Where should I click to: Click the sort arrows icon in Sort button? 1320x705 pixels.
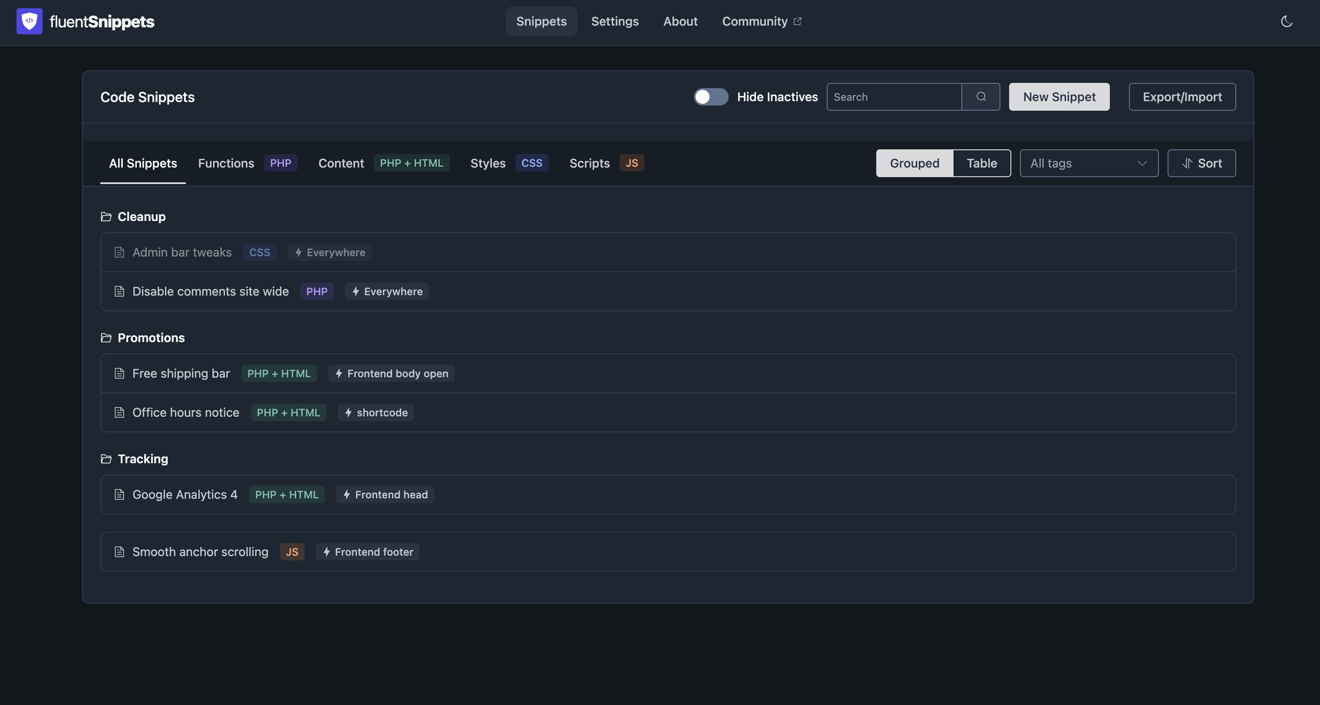[1187, 163]
